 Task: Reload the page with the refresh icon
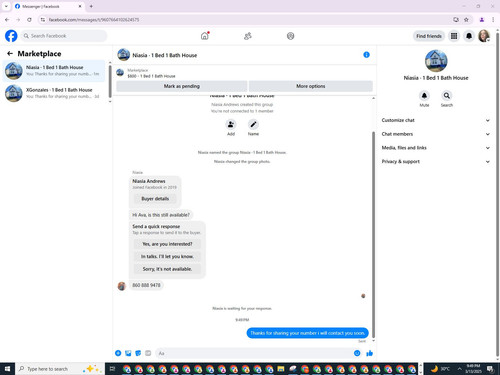[29, 20]
